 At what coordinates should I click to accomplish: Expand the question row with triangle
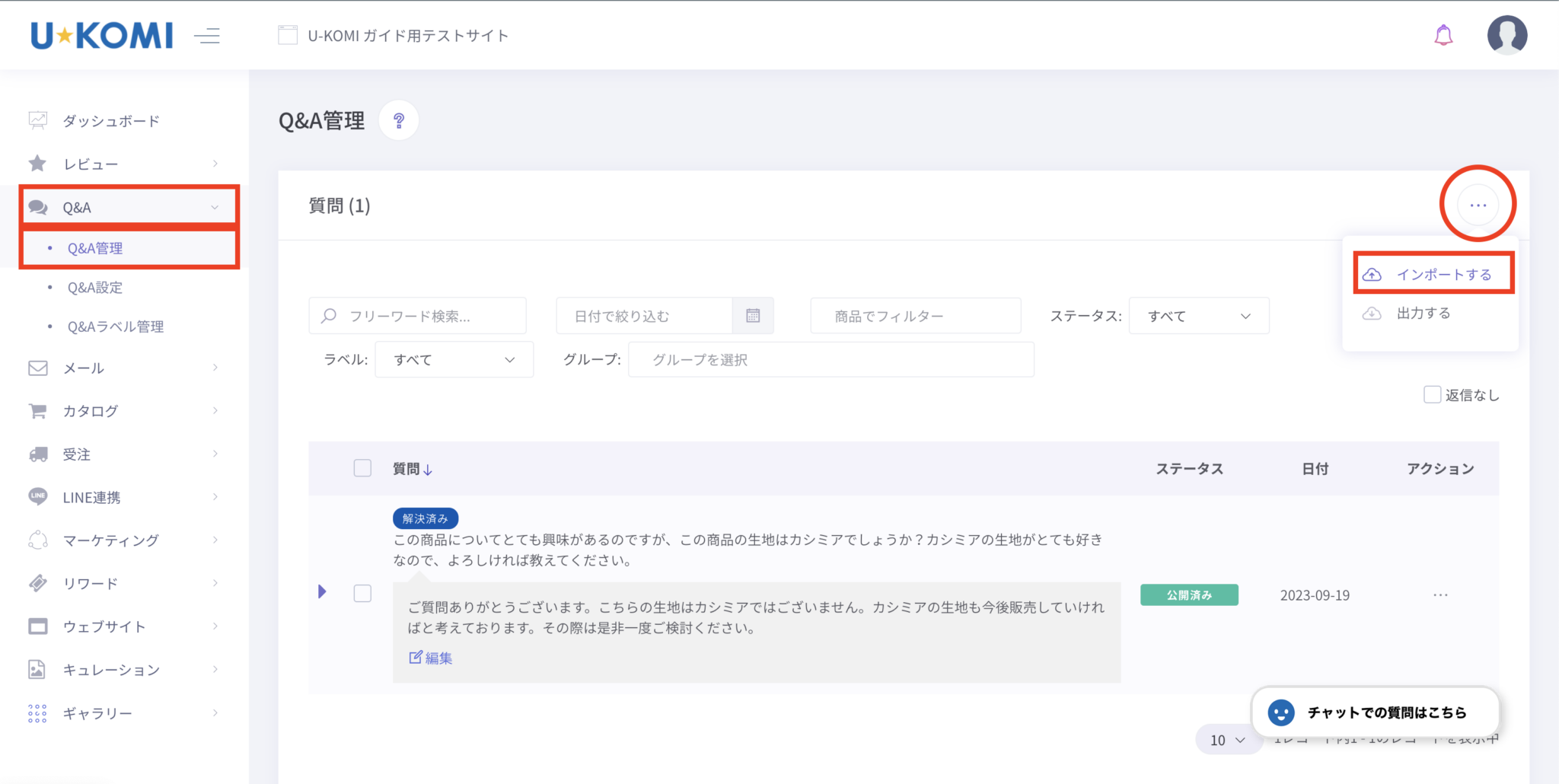(x=322, y=592)
